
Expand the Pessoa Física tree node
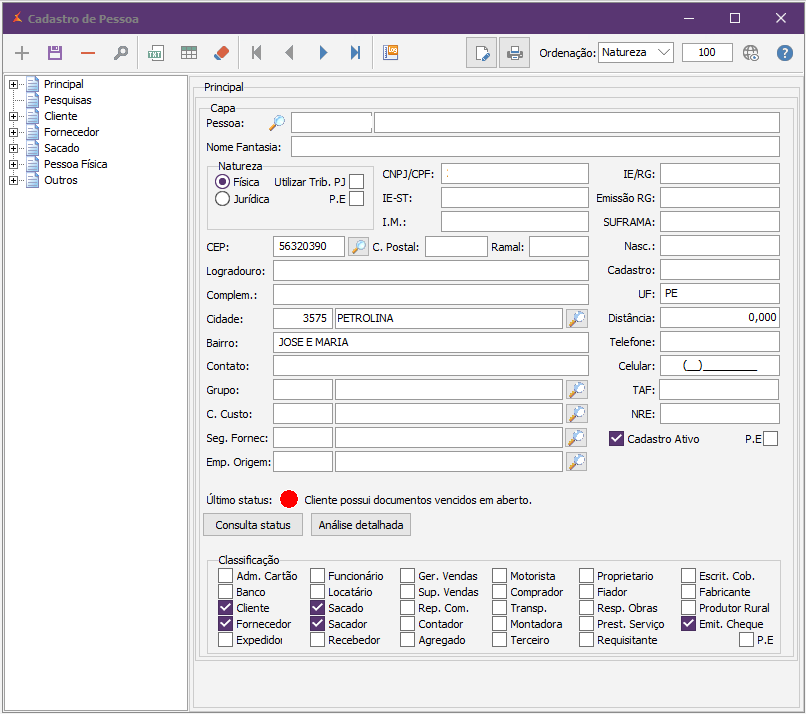tap(13, 165)
